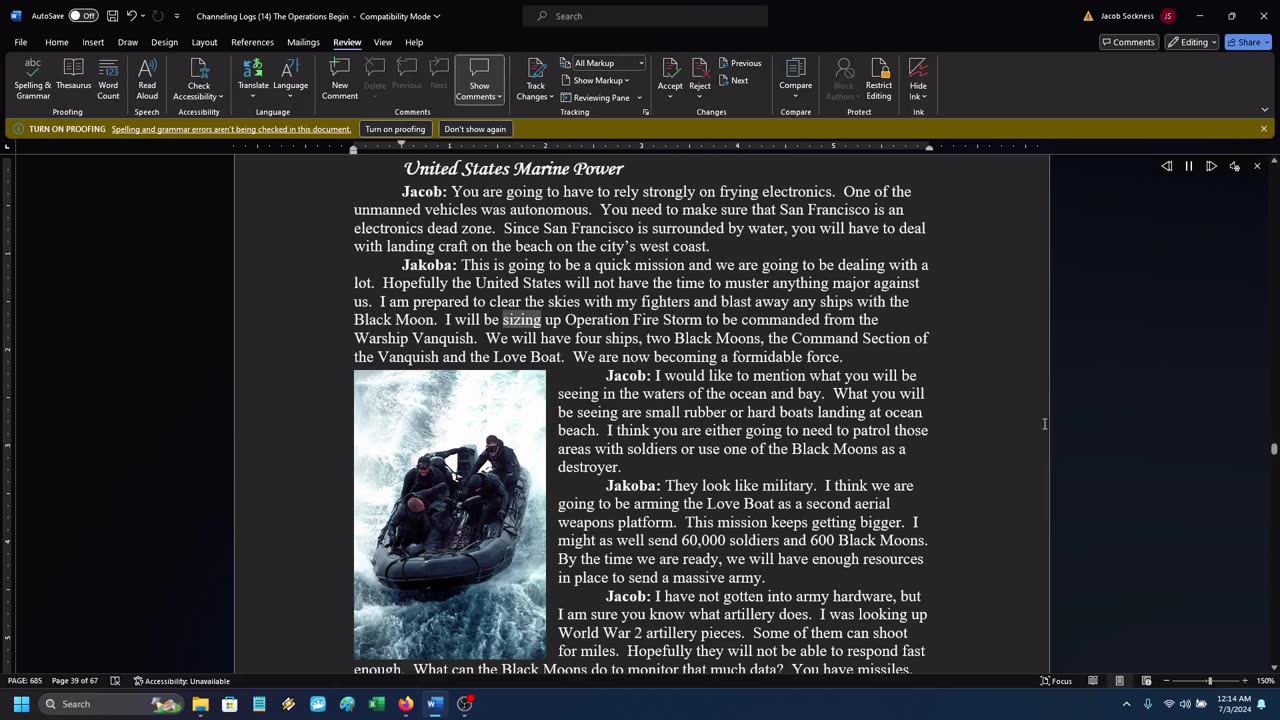Open spelling proofing status icon
1280x720 pixels.
click(115, 681)
